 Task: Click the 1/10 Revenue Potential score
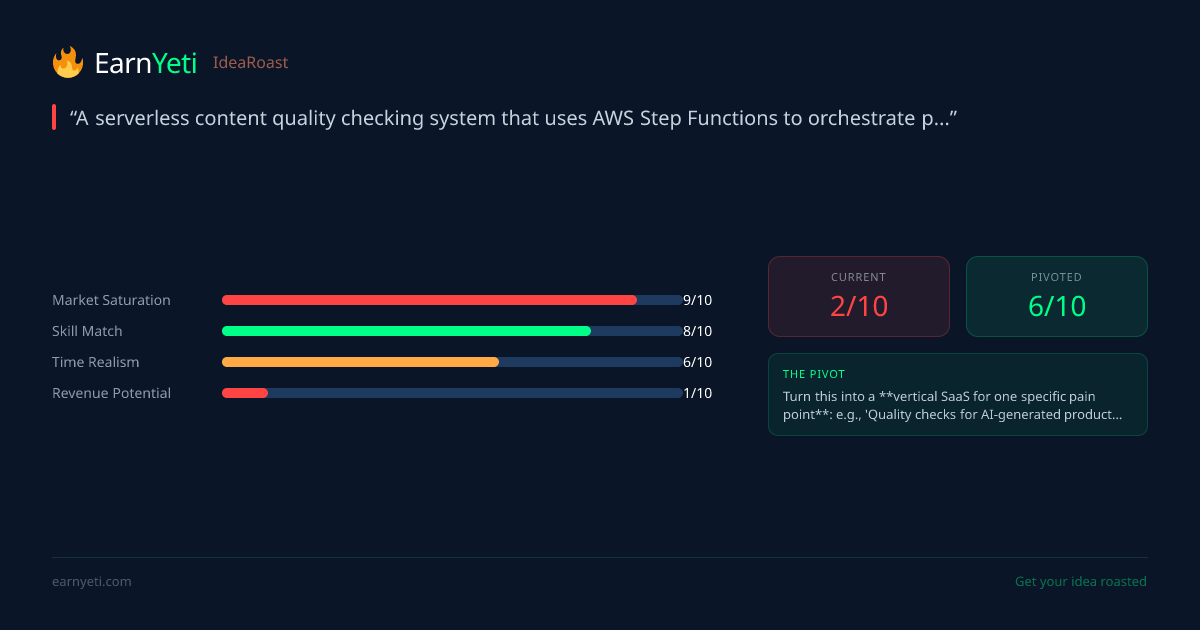(697, 393)
